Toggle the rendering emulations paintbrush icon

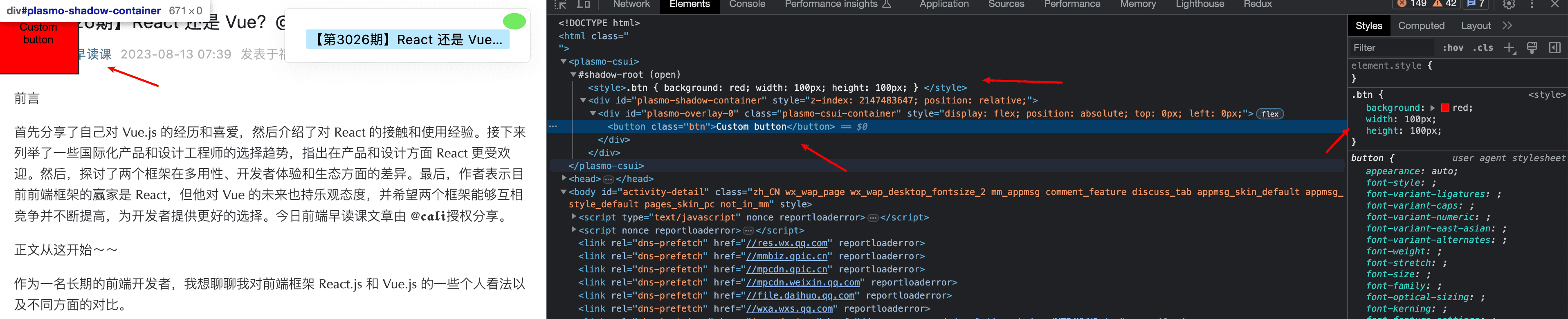pyautogui.click(x=1532, y=48)
